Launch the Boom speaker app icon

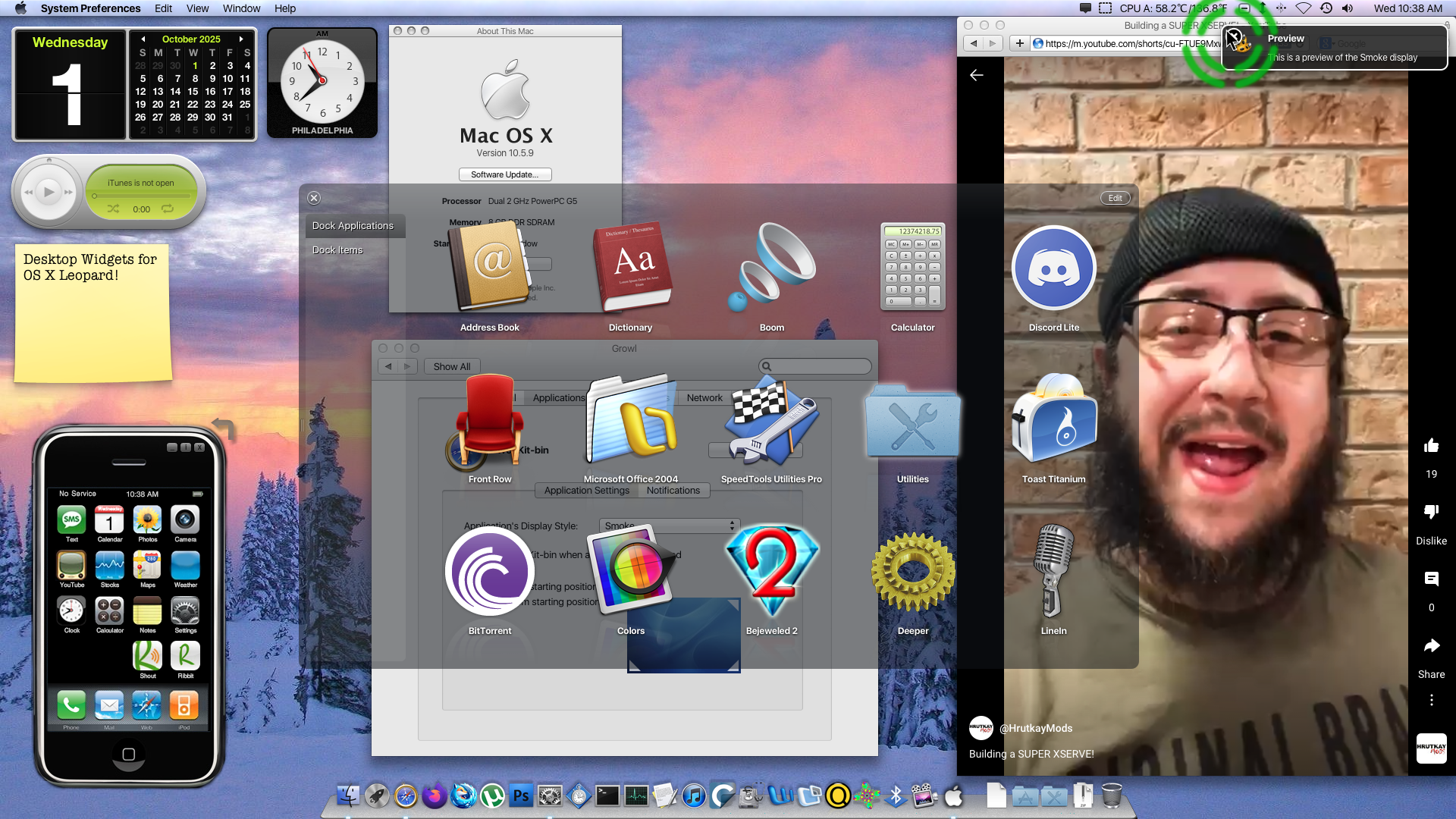(x=771, y=268)
